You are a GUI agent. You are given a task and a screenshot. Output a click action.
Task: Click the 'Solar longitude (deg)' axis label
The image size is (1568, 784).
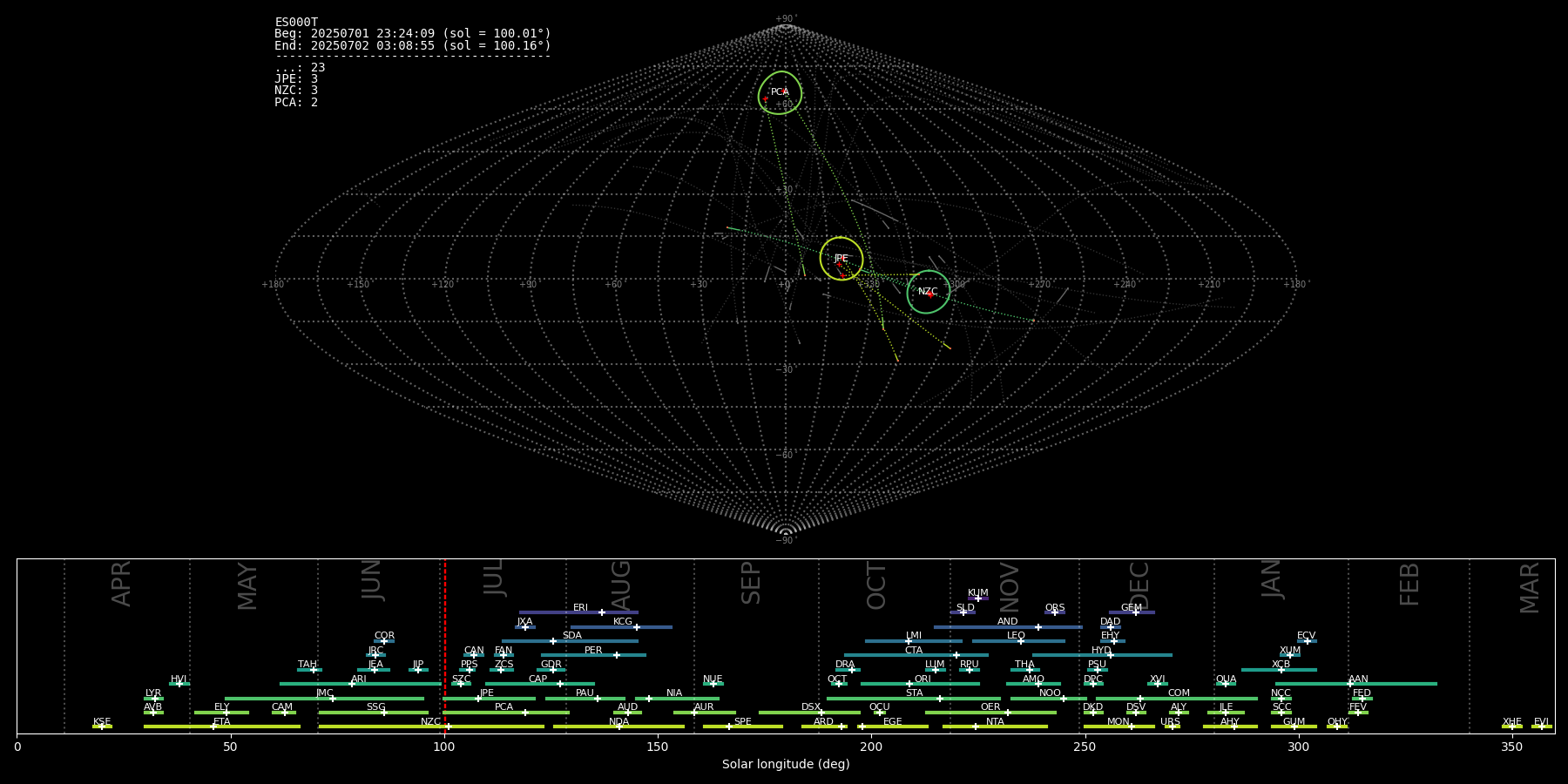pyautogui.click(x=786, y=764)
